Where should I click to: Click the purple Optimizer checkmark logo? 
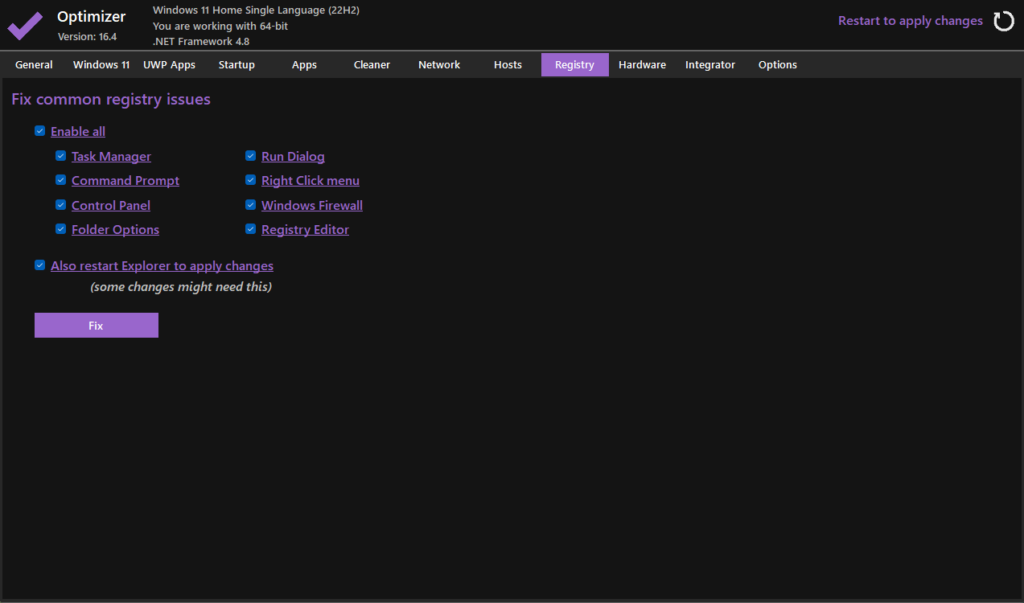click(x=25, y=24)
